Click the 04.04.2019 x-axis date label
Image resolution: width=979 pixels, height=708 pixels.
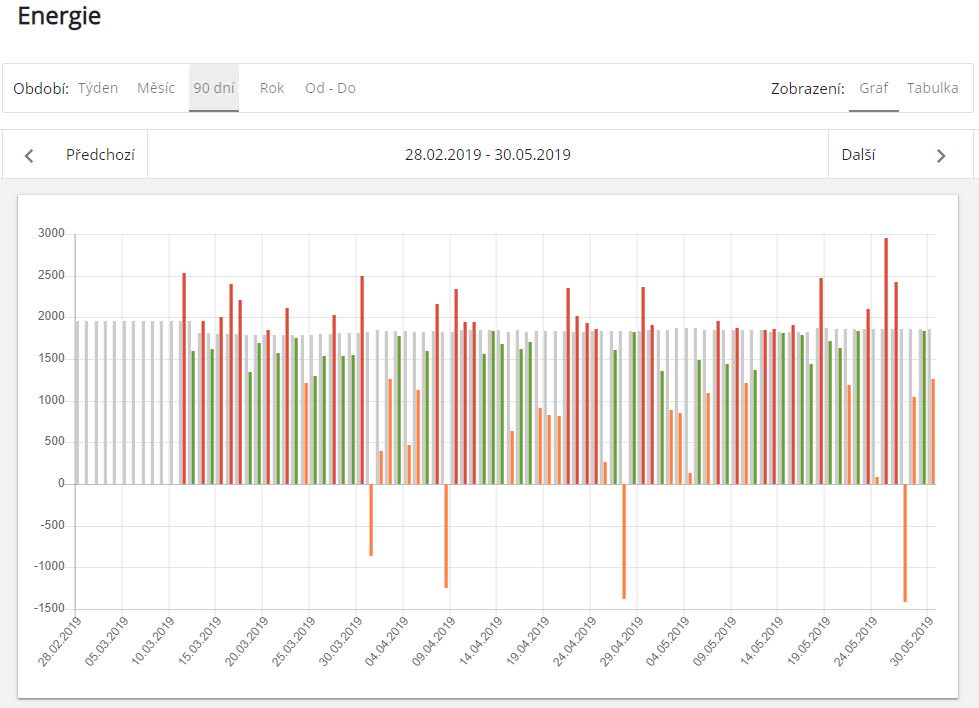(387, 641)
